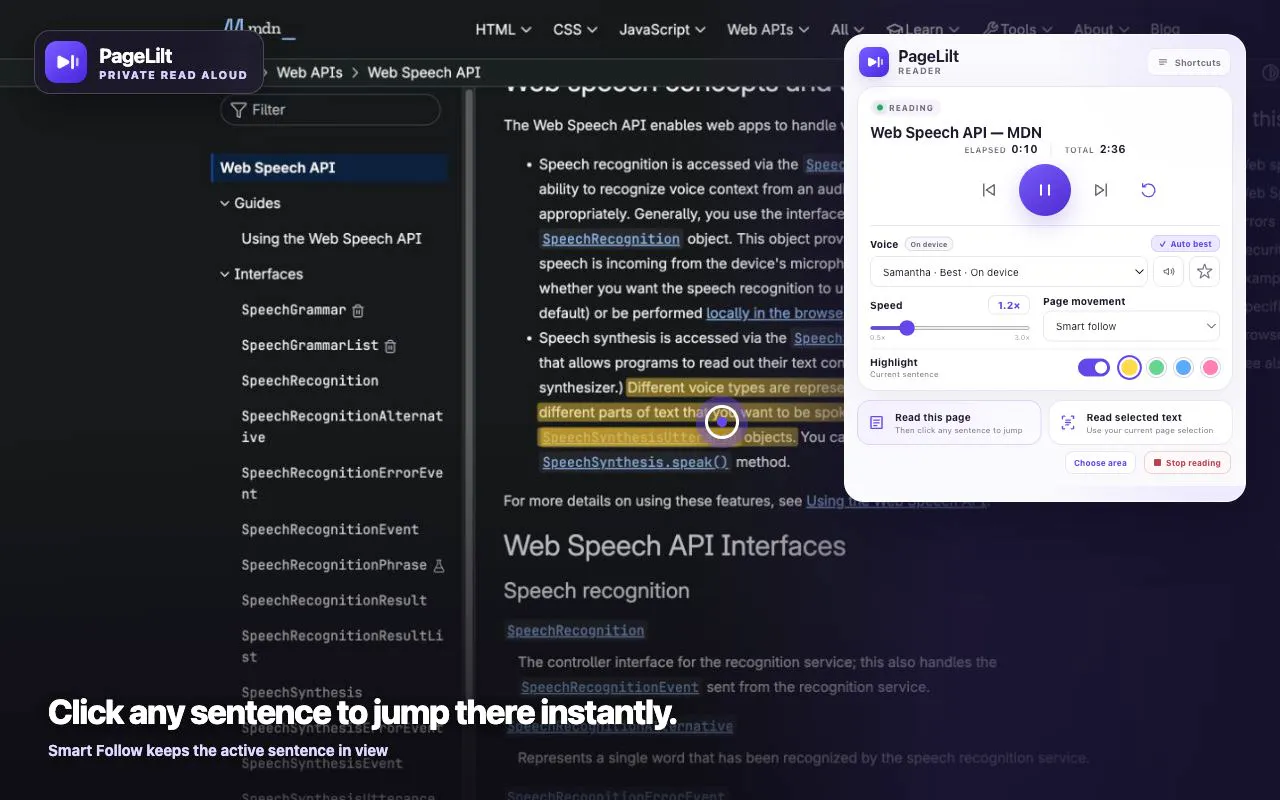The height and width of the screenshot is (800, 1280).
Task: Select the pink highlight color
Action: coord(1210,368)
